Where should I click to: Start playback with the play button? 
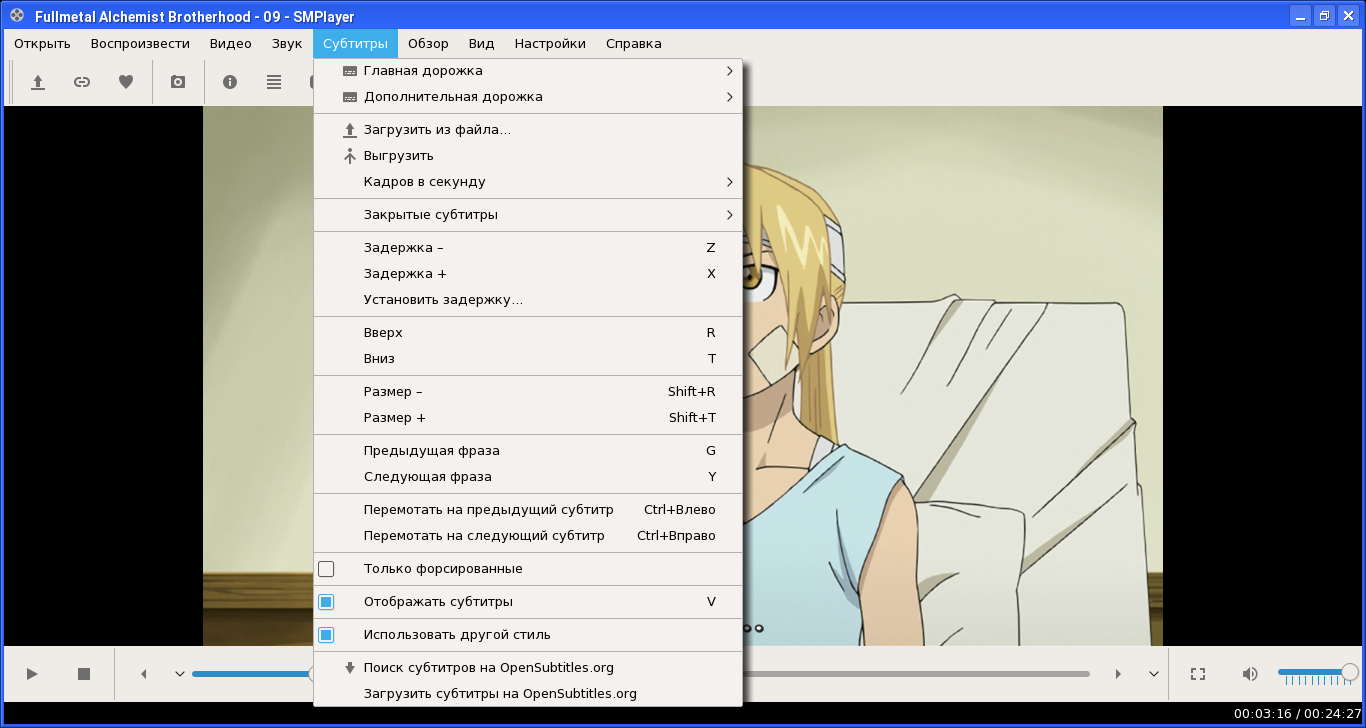point(32,674)
